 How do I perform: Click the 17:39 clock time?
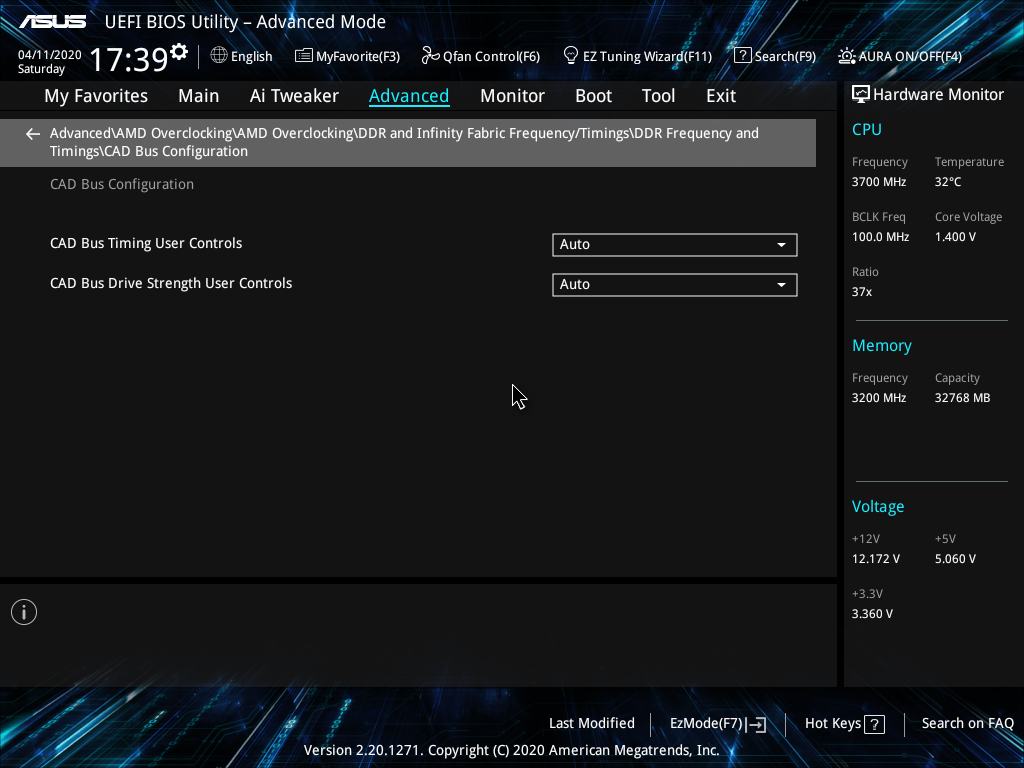point(129,59)
